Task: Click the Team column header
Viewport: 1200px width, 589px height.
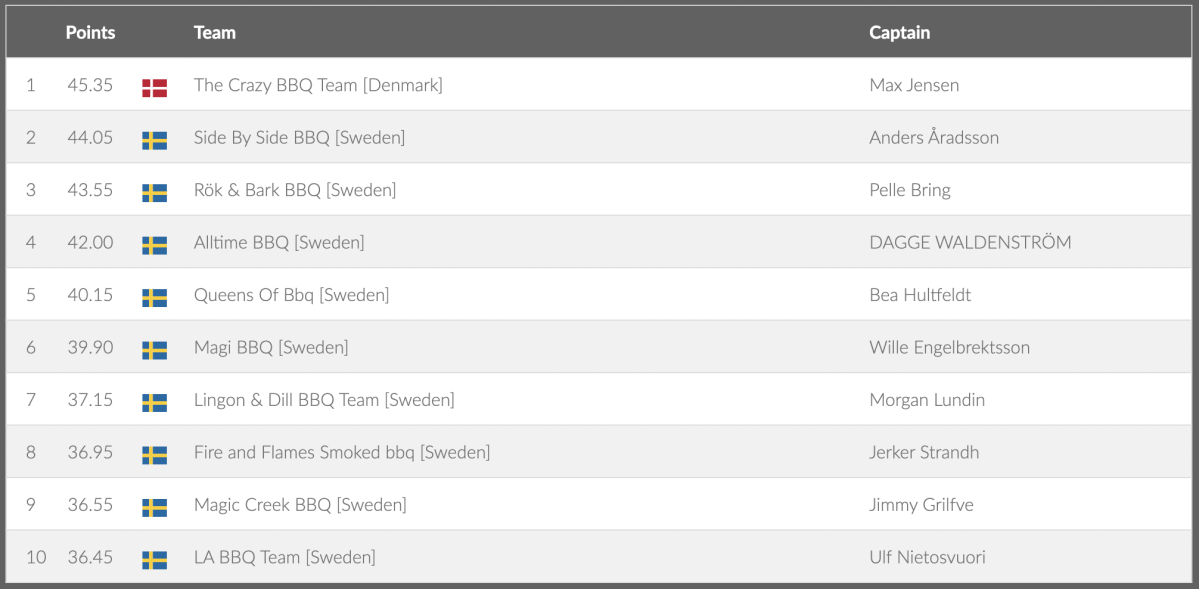Action: (x=214, y=33)
